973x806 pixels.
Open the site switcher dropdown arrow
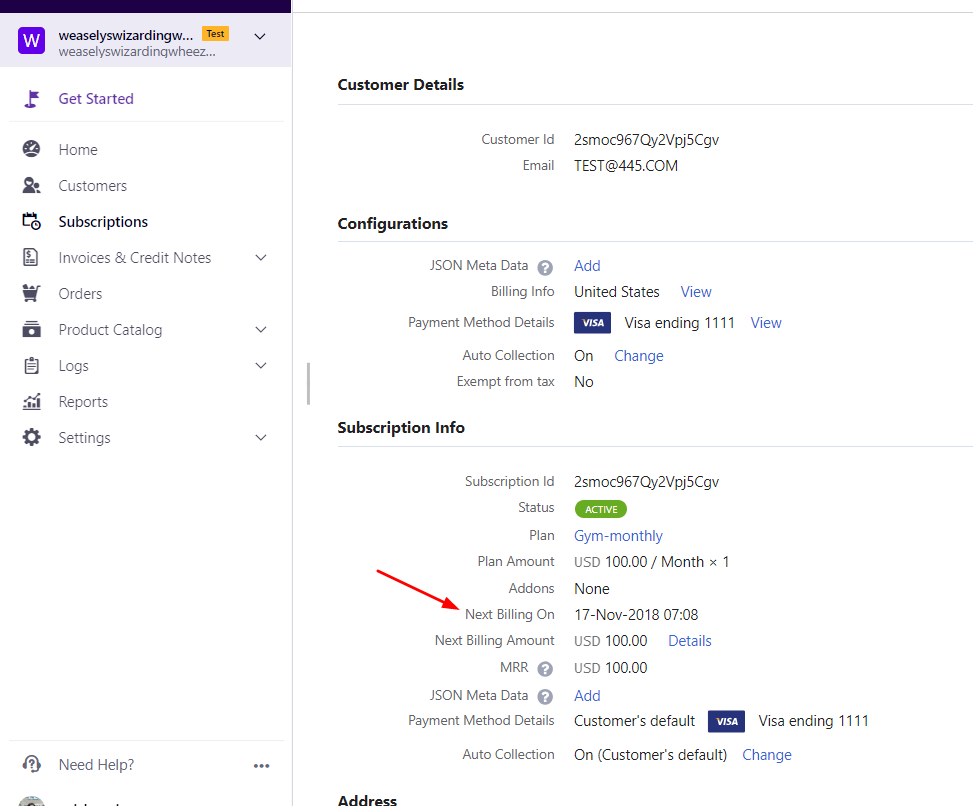point(260,37)
